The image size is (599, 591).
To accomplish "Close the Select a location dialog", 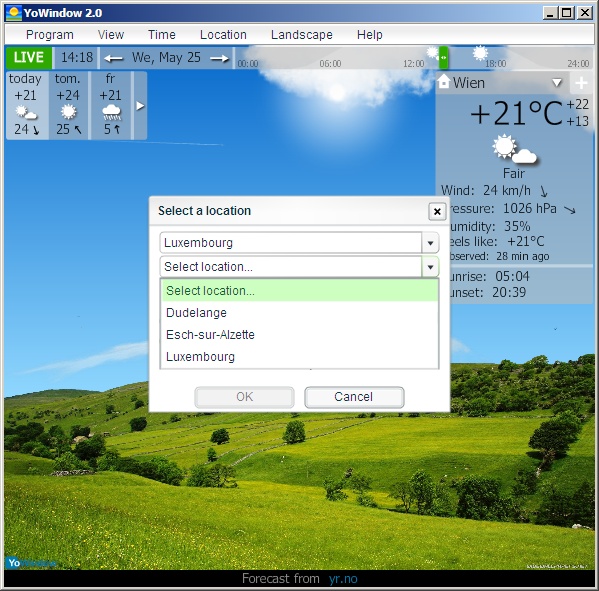I will [437, 211].
